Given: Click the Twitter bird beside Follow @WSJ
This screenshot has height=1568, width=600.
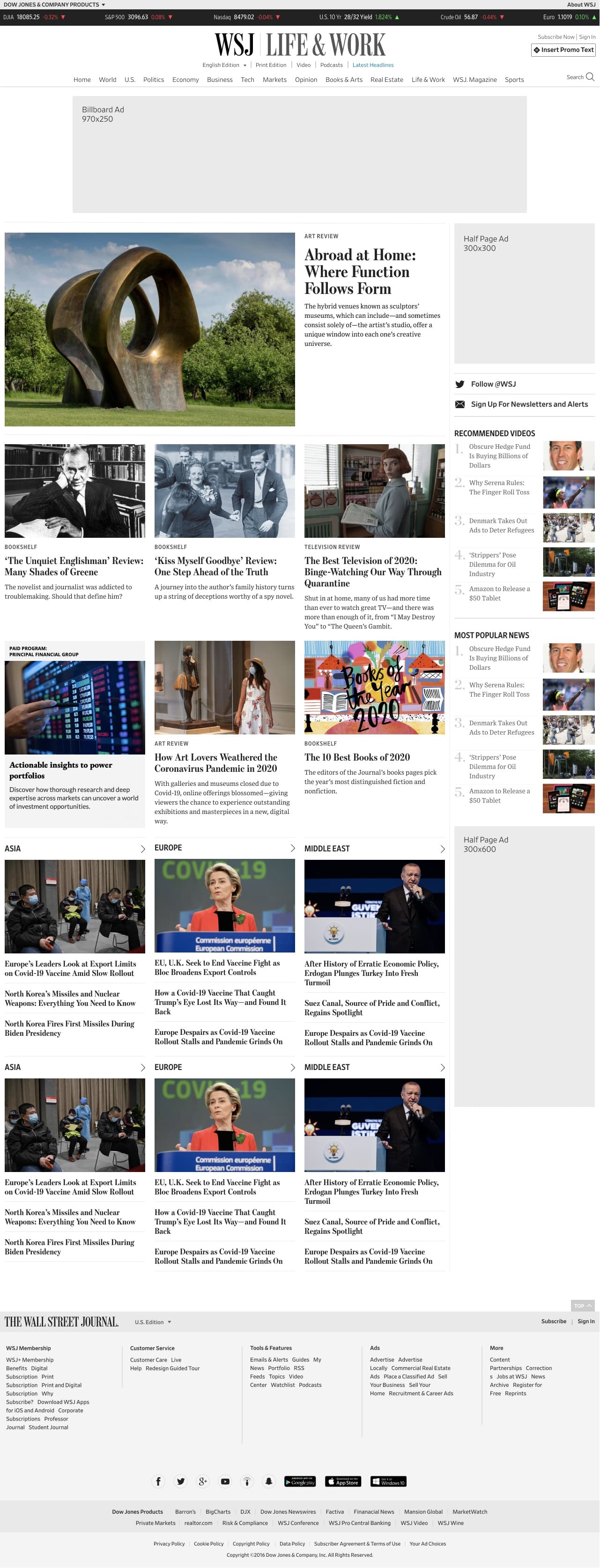Looking at the screenshot, I should (460, 384).
